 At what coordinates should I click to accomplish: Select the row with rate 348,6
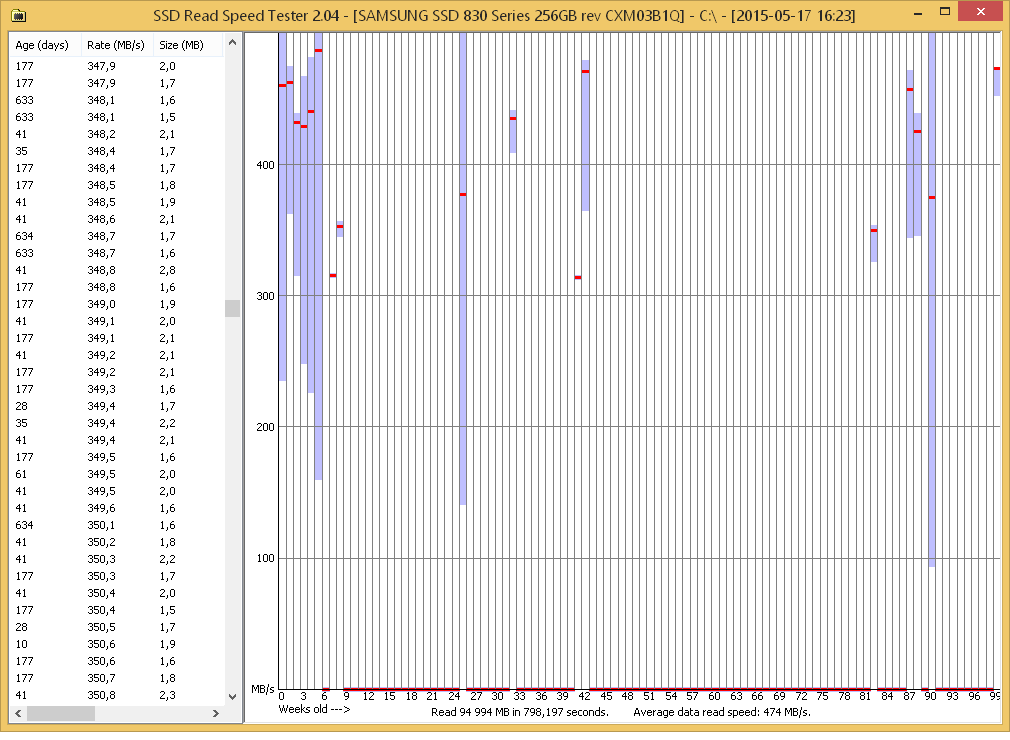point(117,219)
